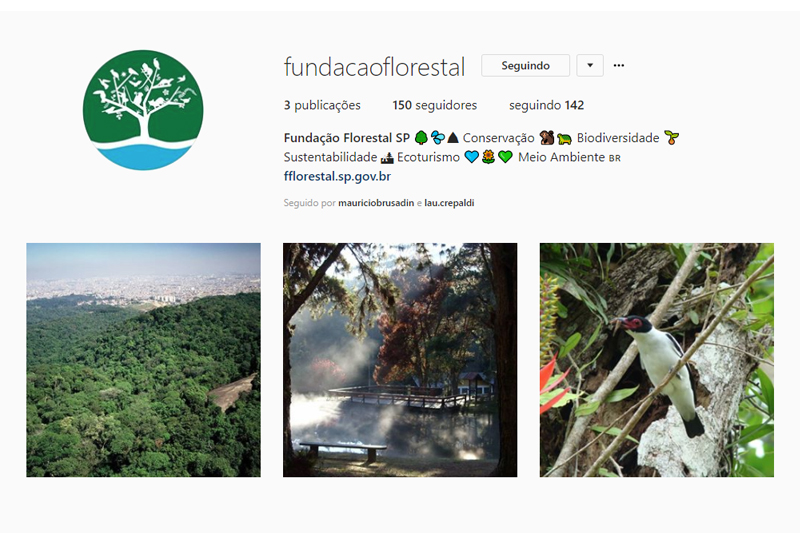Click the green heart emoji in bio
800x533 pixels.
(x=505, y=157)
